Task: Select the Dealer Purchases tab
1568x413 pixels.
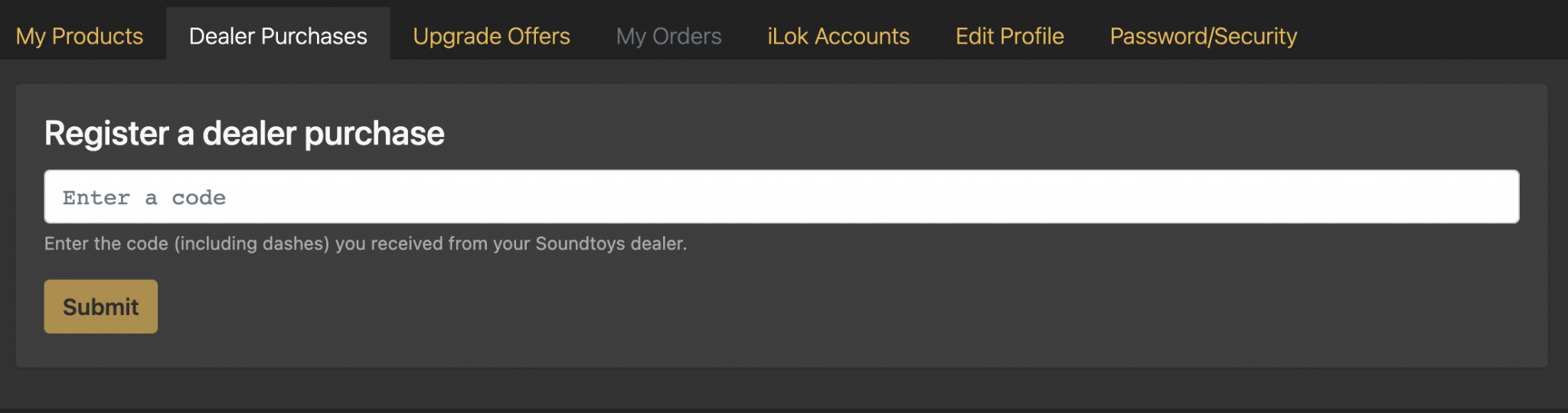Action: click(x=278, y=36)
